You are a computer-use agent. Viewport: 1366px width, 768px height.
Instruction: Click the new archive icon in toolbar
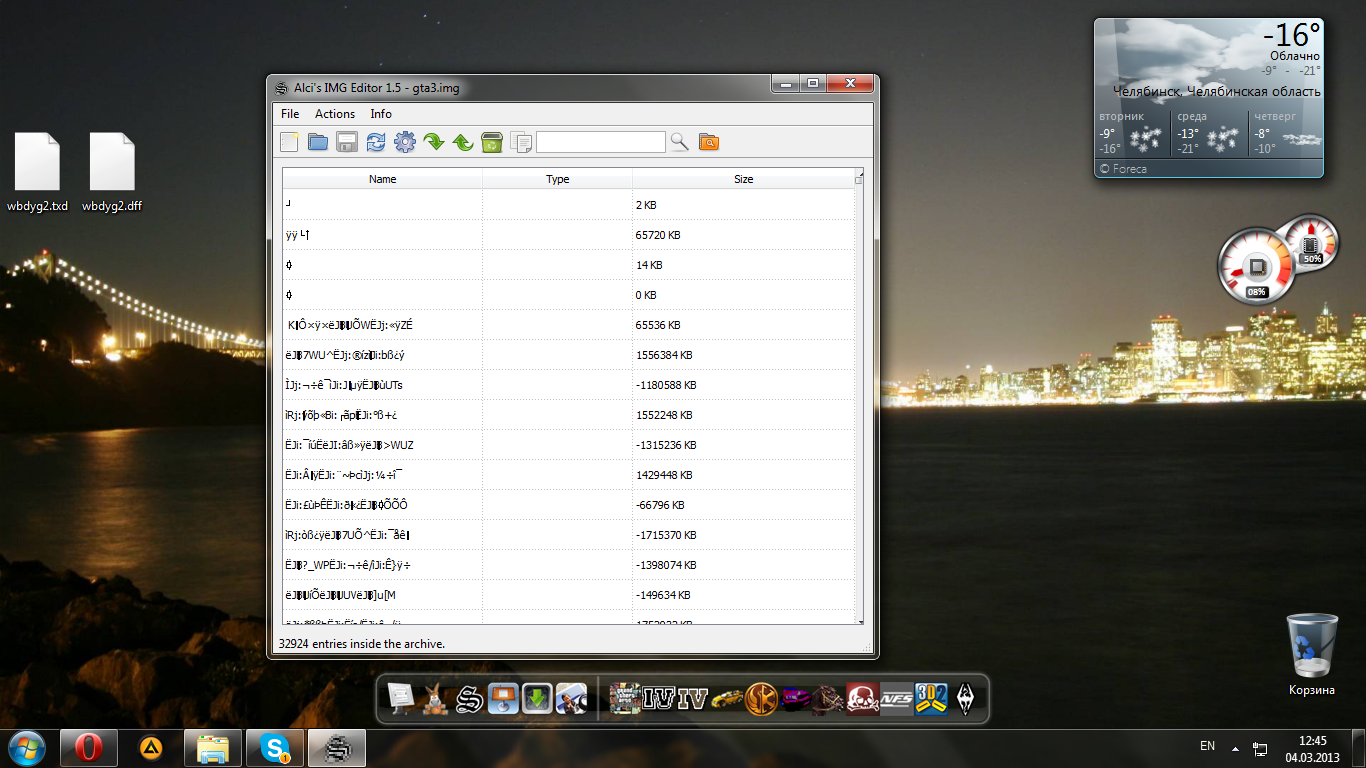pos(289,142)
